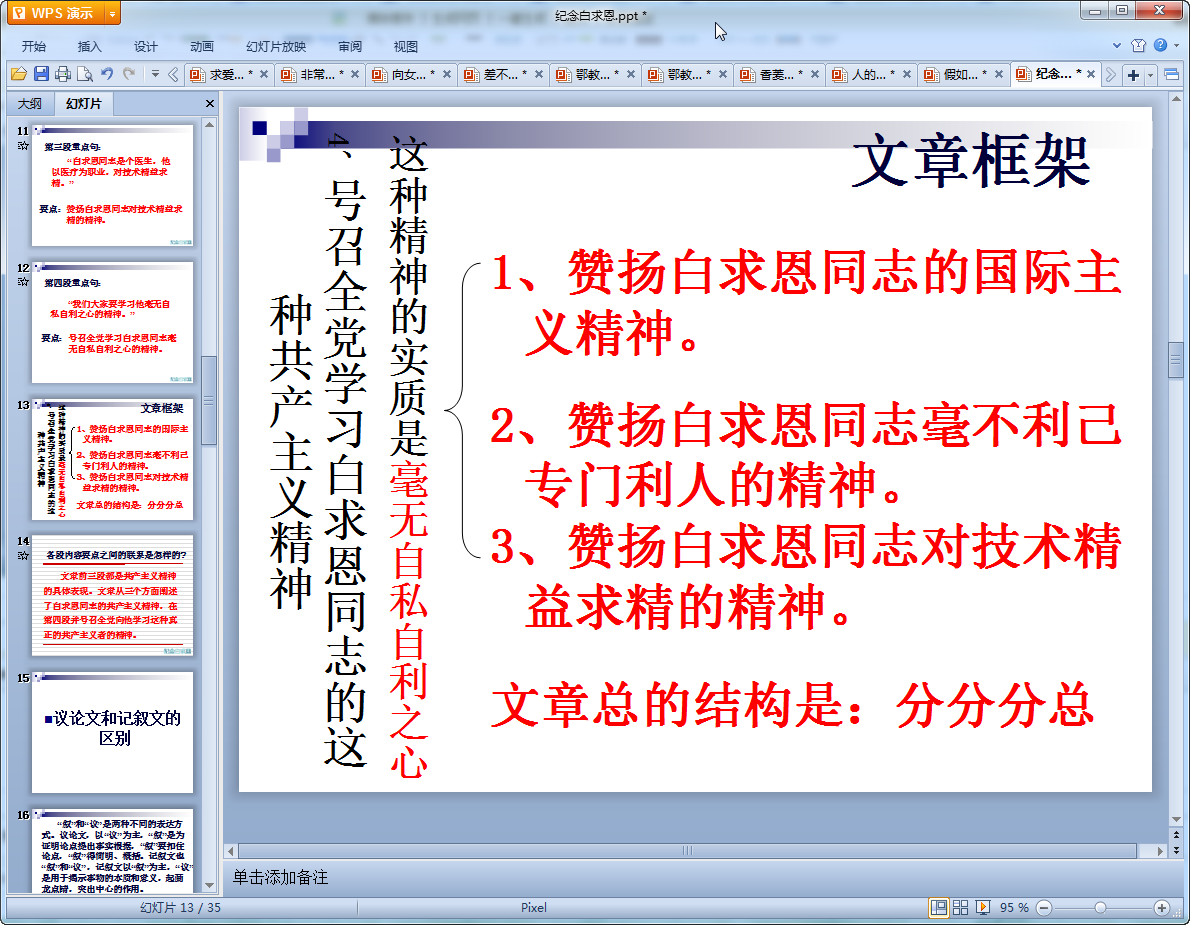Click the animation star icon under slide 11
1190x925 pixels.
23,145
